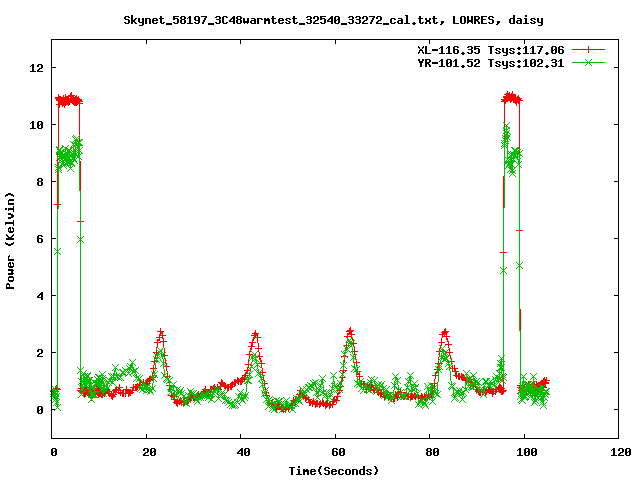Click the Time(Seconds) x-axis label
This screenshot has width=640, height=480.
point(334,471)
